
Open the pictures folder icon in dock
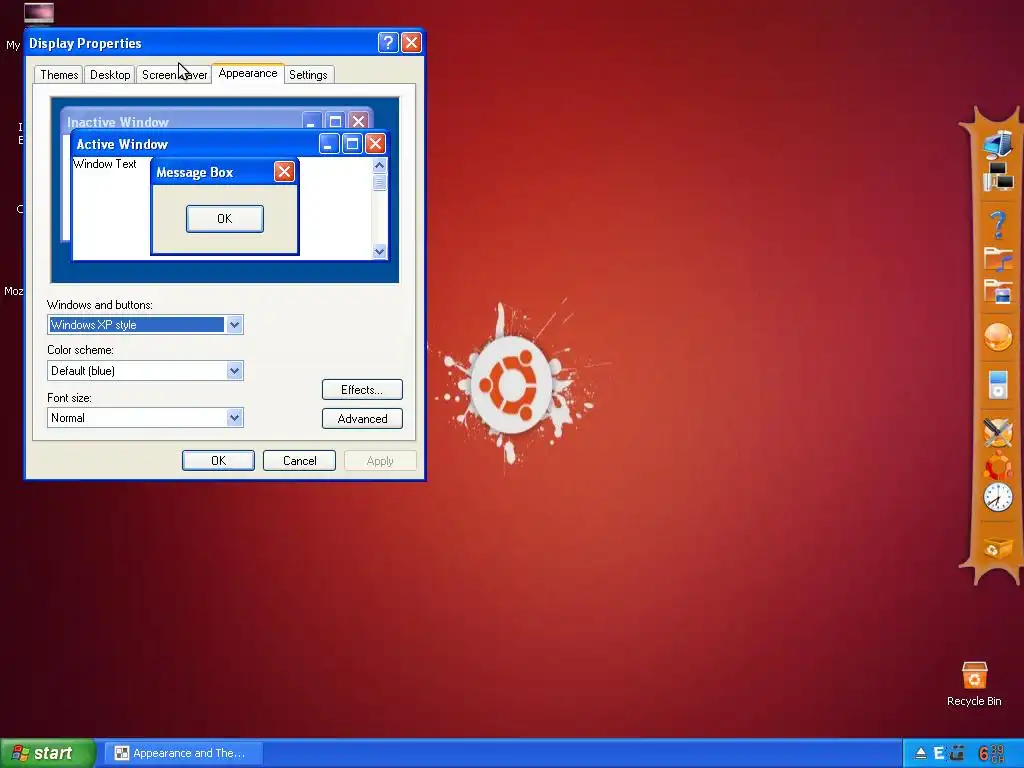pos(998,291)
